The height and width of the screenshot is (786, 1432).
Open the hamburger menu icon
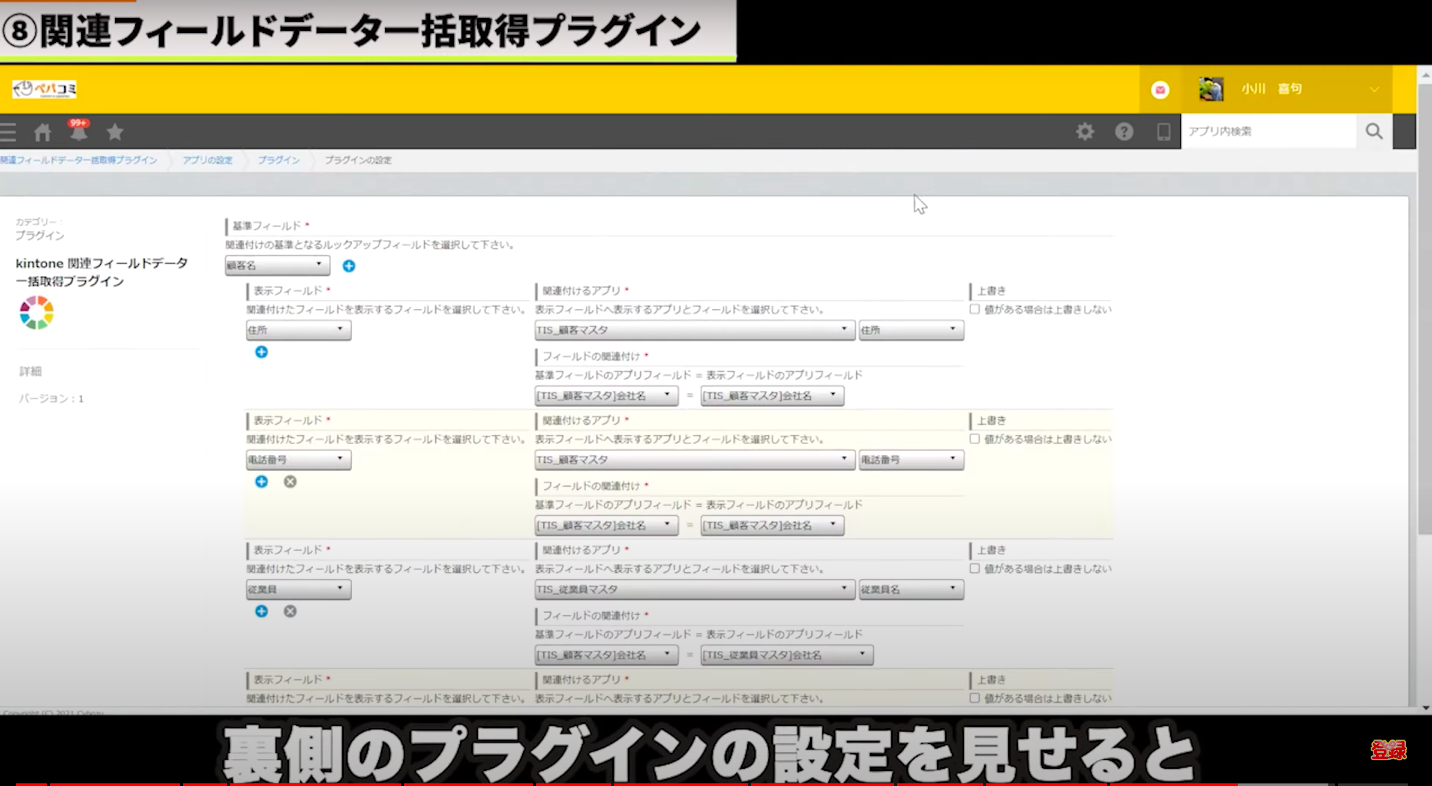tap(9, 132)
